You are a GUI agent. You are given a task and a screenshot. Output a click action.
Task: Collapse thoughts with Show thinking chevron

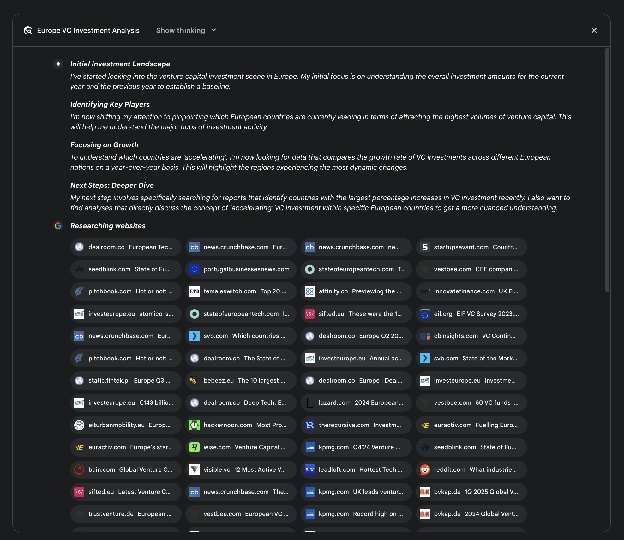(x=213, y=31)
